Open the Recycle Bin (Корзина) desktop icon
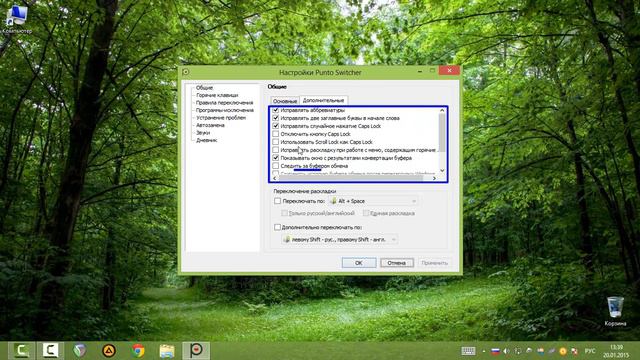640x360 pixels. pos(615,311)
